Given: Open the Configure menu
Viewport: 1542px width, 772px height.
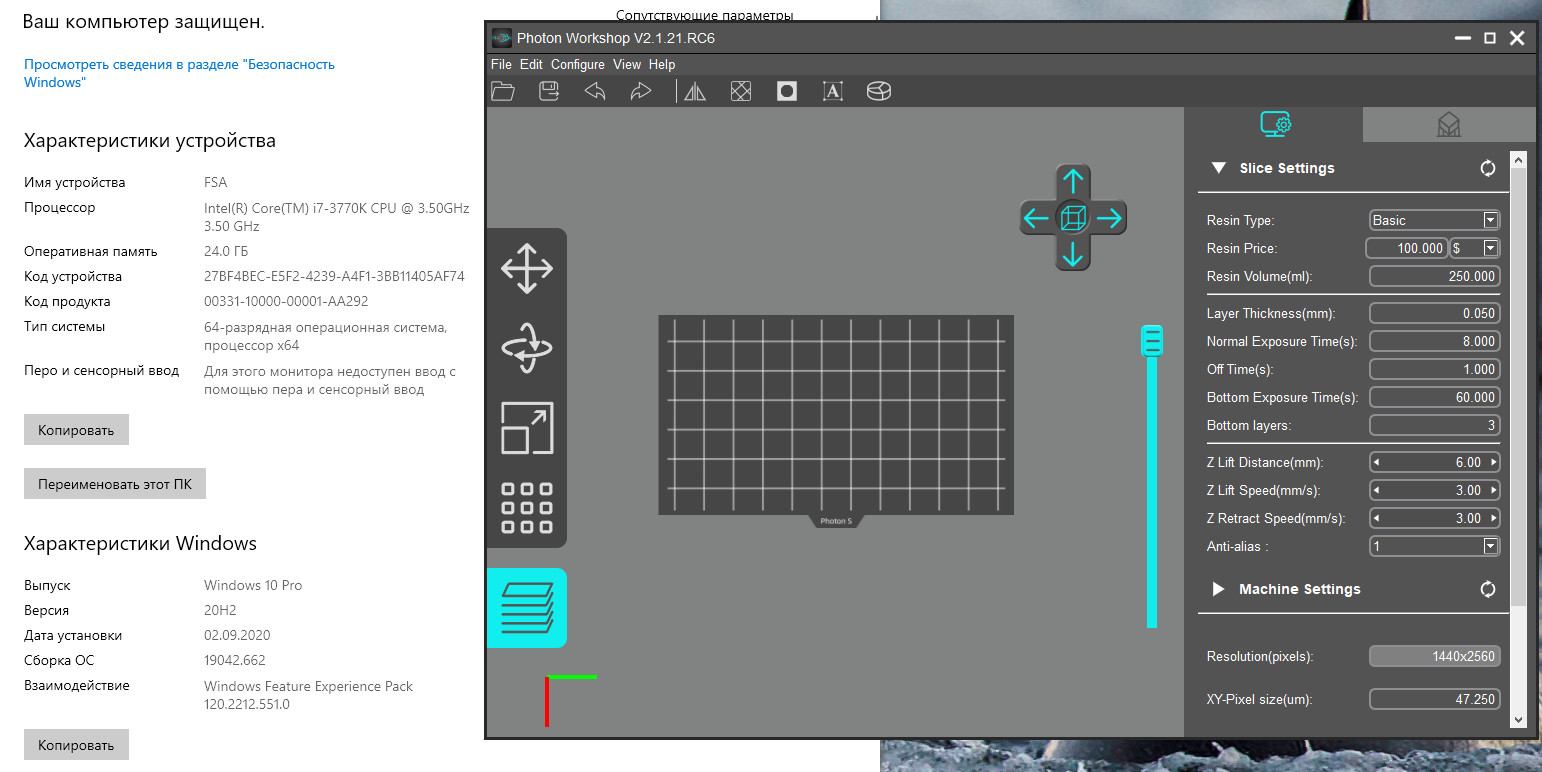Looking at the screenshot, I should point(577,64).
